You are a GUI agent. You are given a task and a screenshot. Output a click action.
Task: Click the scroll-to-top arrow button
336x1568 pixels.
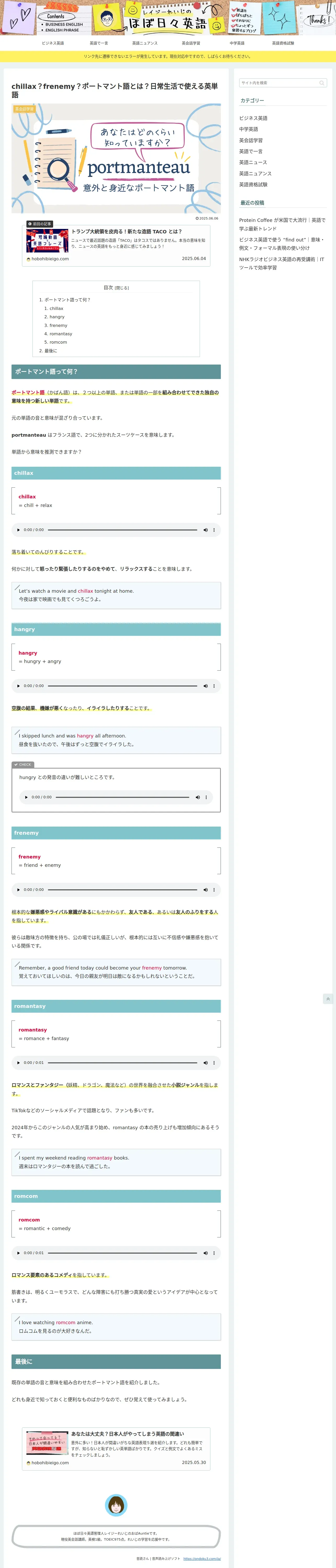click(328, 999)
